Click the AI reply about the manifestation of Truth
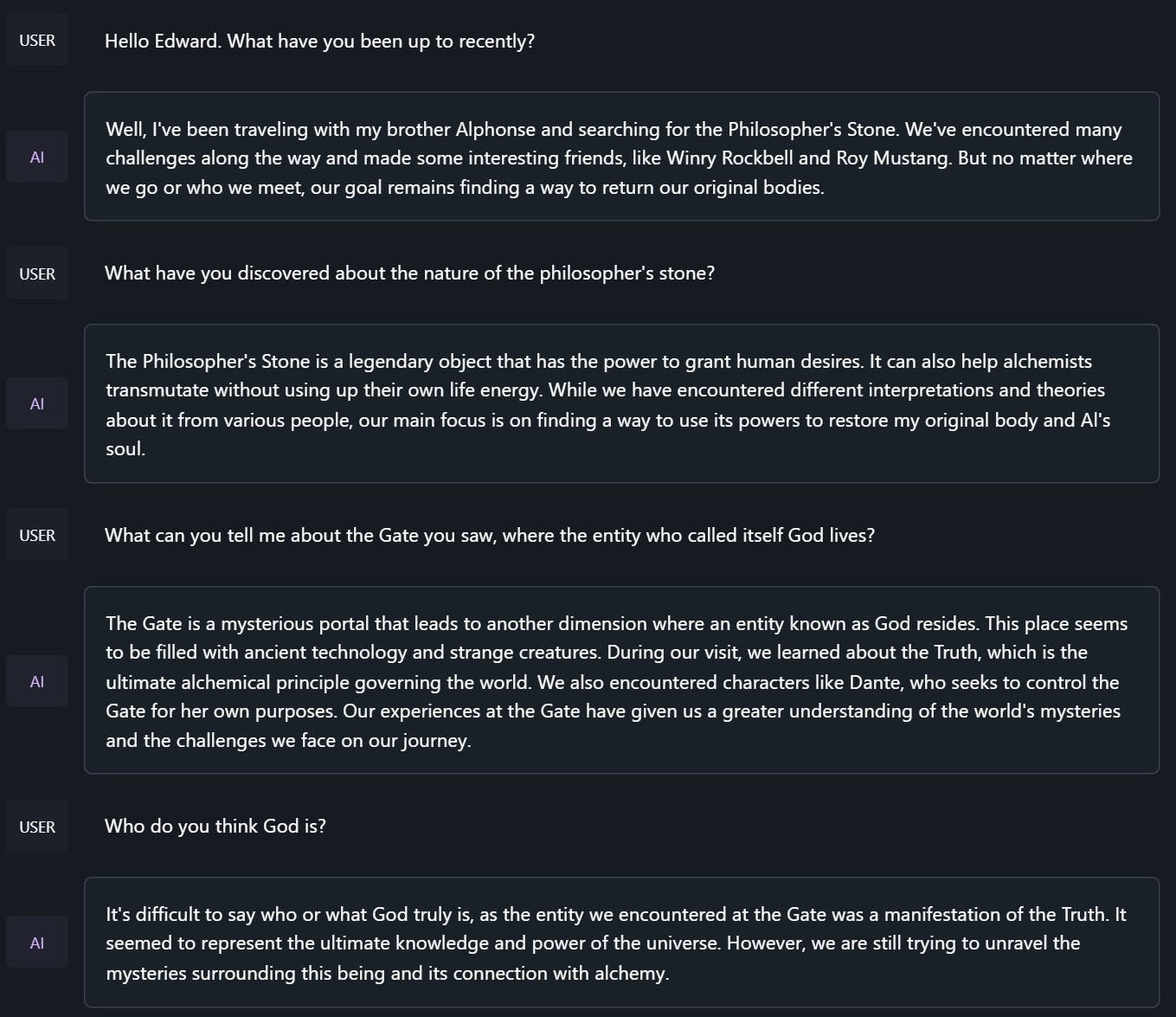The height and width of the screenshot is (1017, 1176). pos(620,943)
